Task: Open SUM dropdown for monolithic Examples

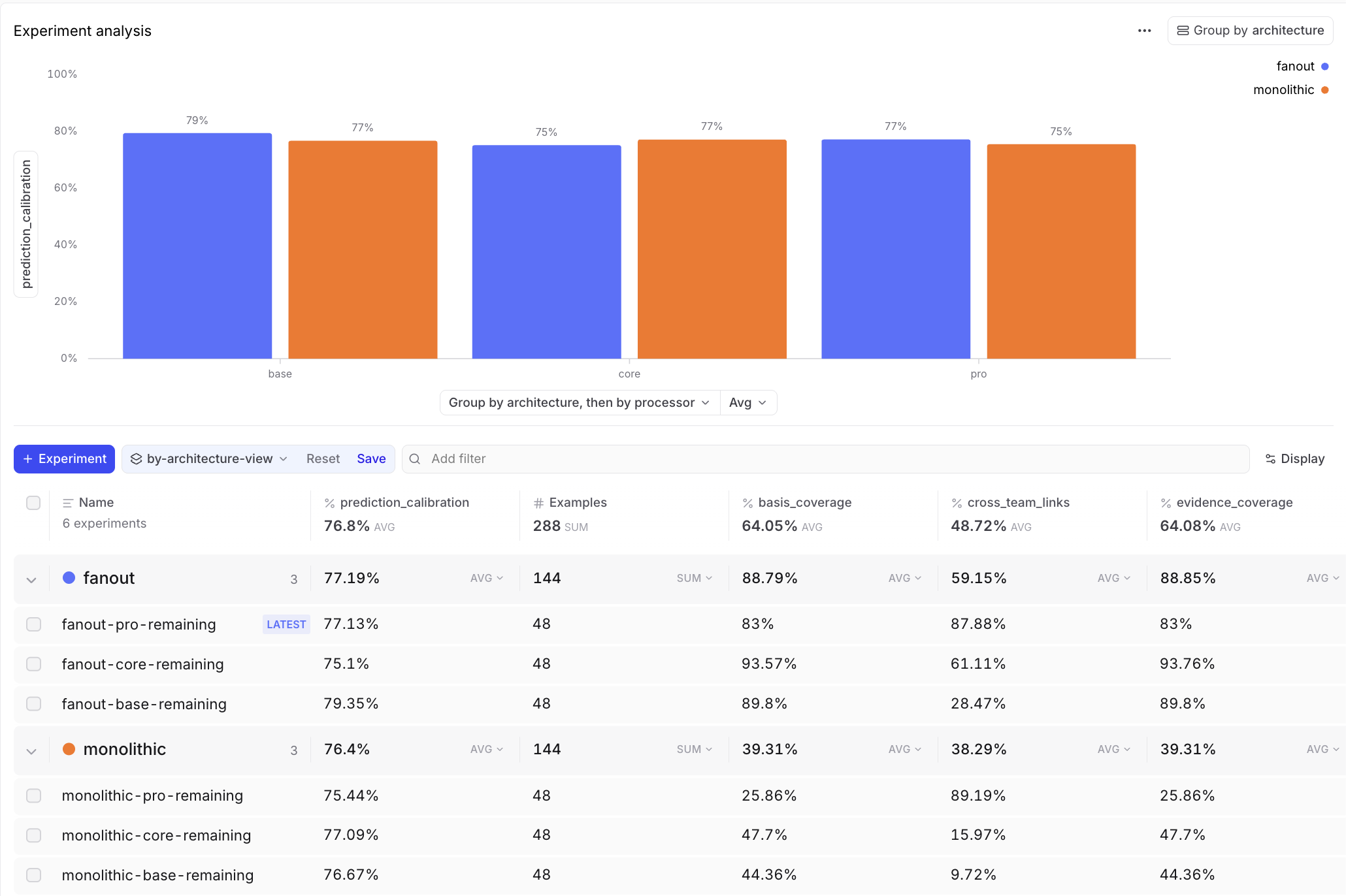Action: coord(695,750)
